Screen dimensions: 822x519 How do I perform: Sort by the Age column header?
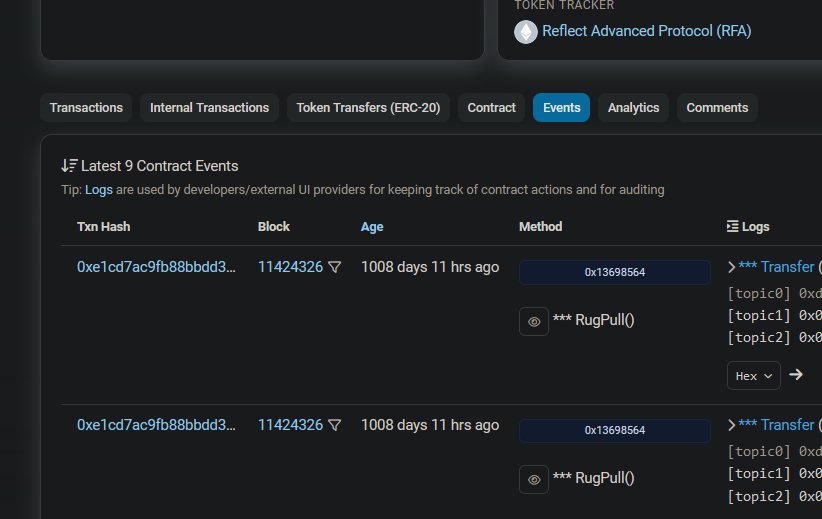coord(372,227)
